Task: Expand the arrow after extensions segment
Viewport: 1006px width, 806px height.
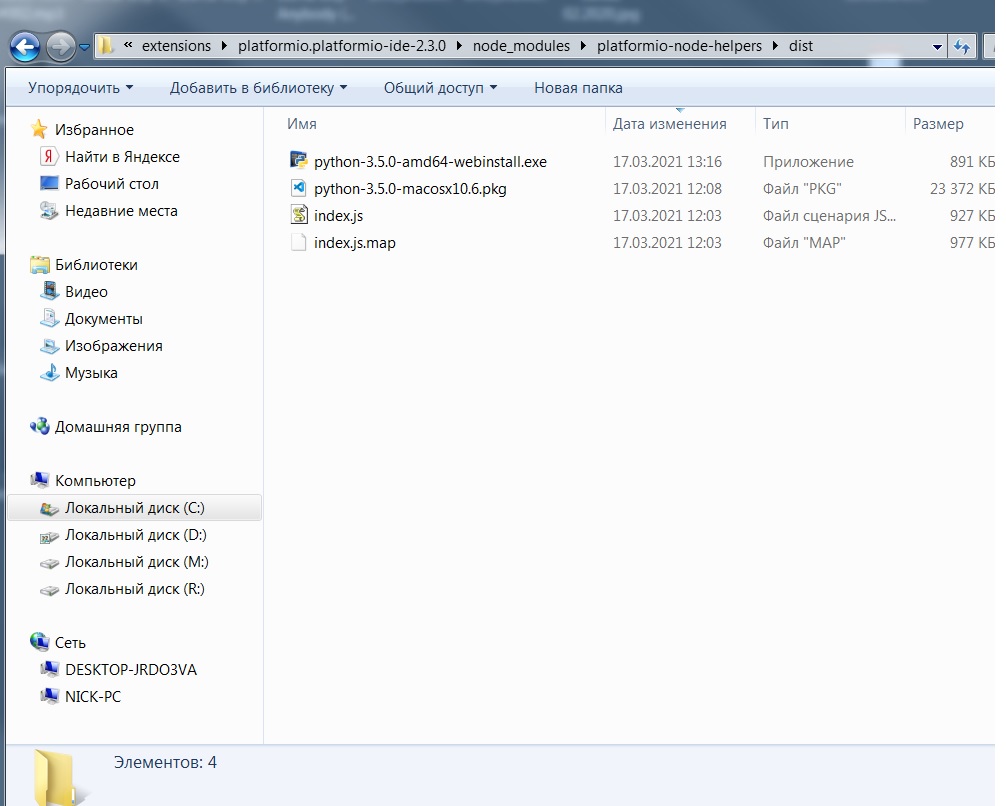Action: tap(224, 46)
